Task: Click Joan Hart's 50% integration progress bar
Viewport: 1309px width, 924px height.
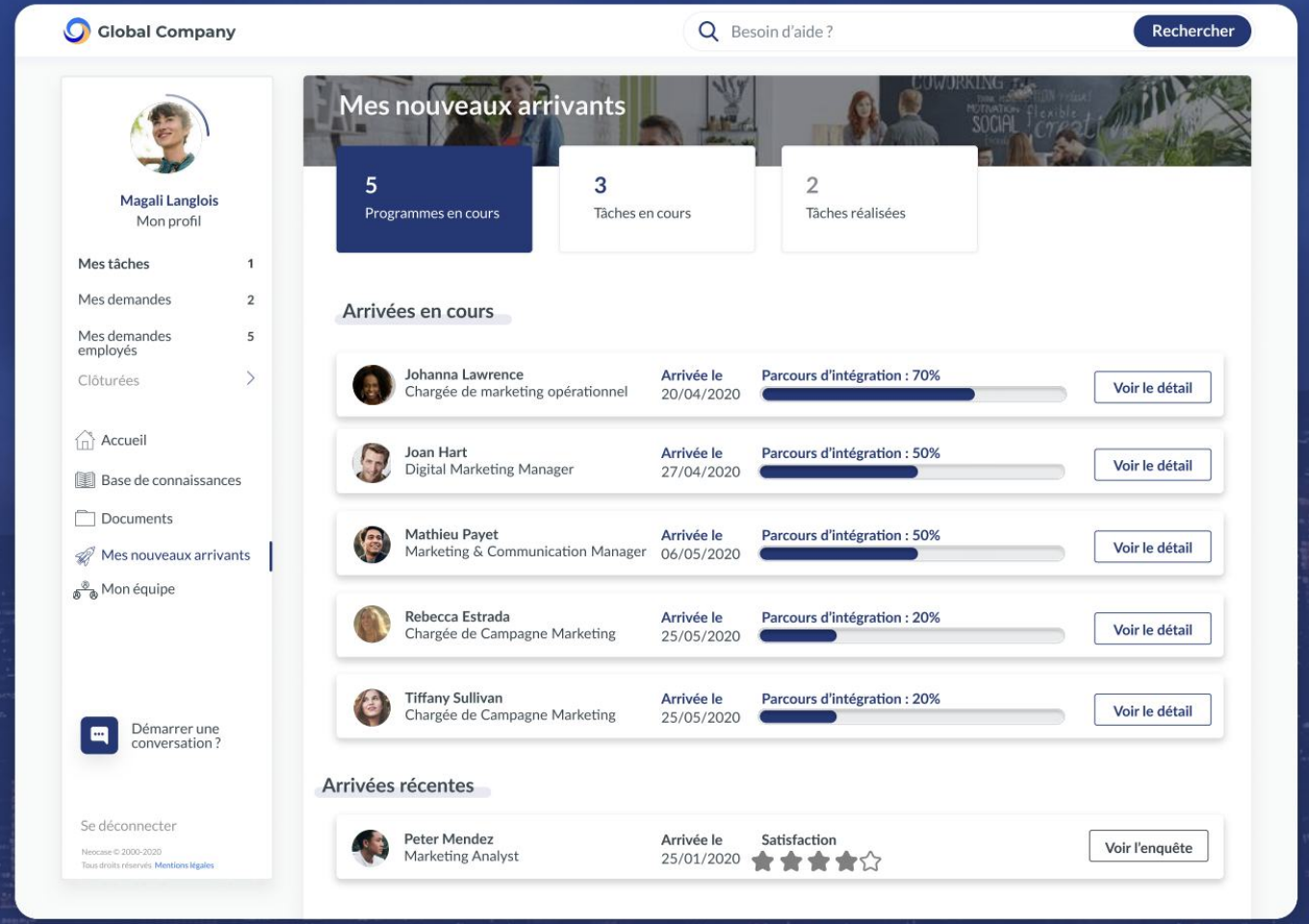Action: (x=911, y=473)
